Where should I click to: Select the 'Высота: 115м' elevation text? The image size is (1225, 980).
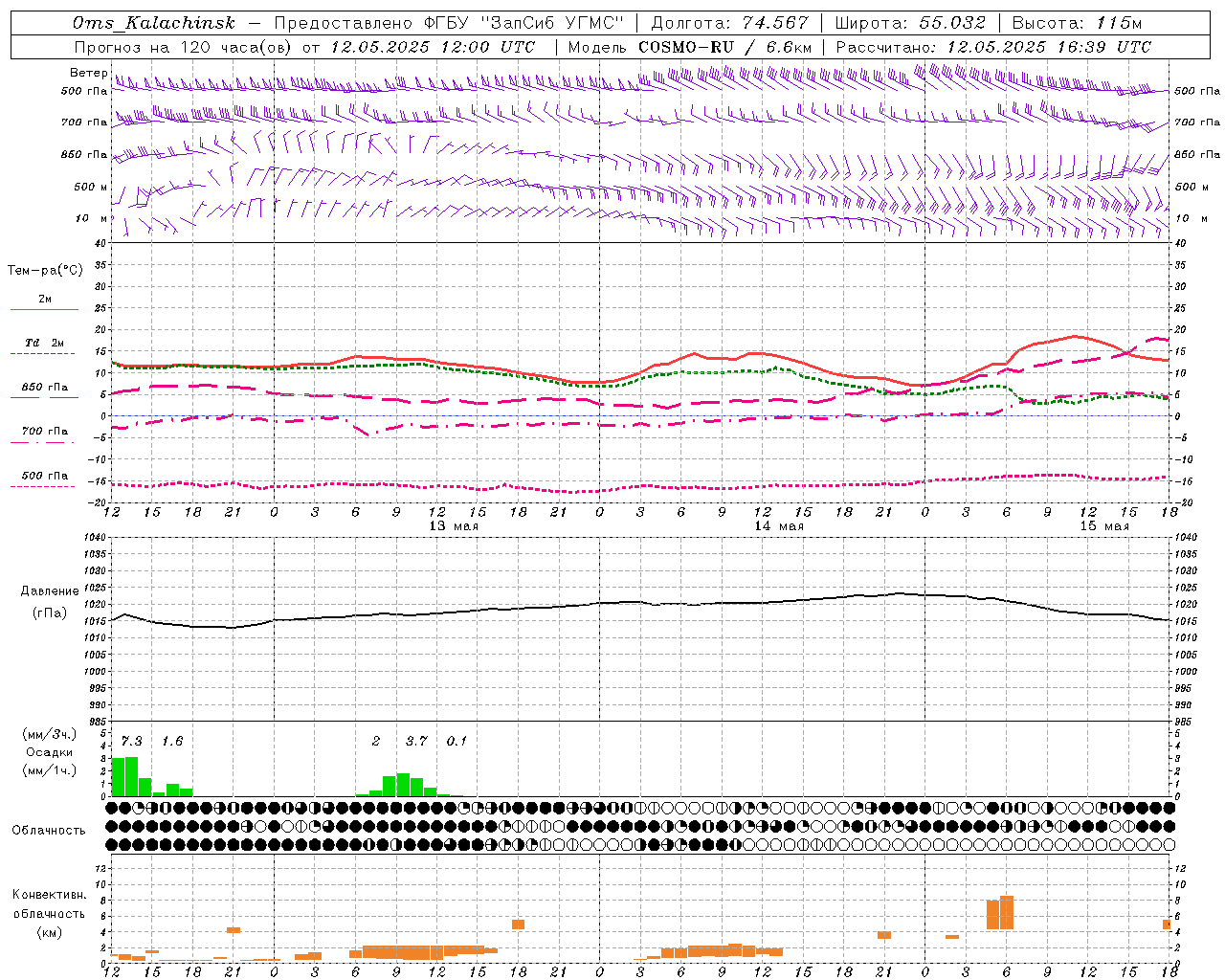[x=1077, y=23]
